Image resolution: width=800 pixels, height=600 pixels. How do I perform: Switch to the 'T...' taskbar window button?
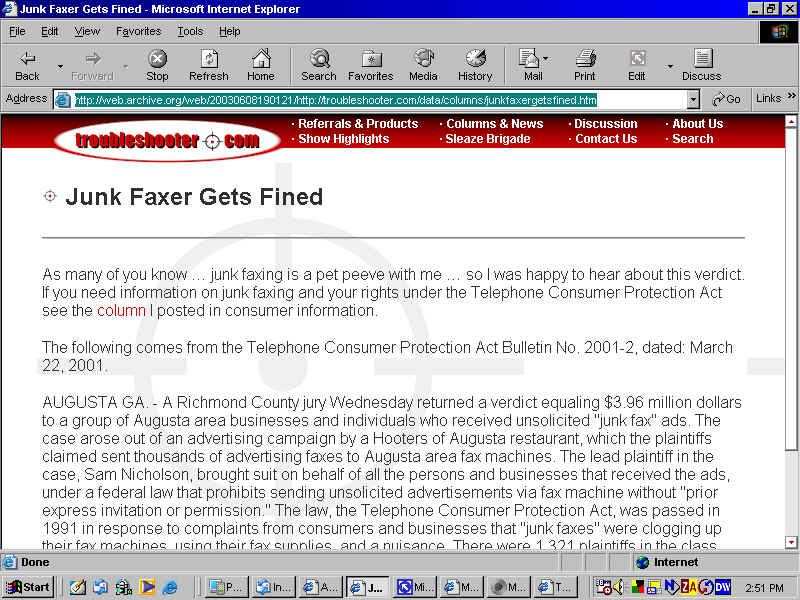556,587
